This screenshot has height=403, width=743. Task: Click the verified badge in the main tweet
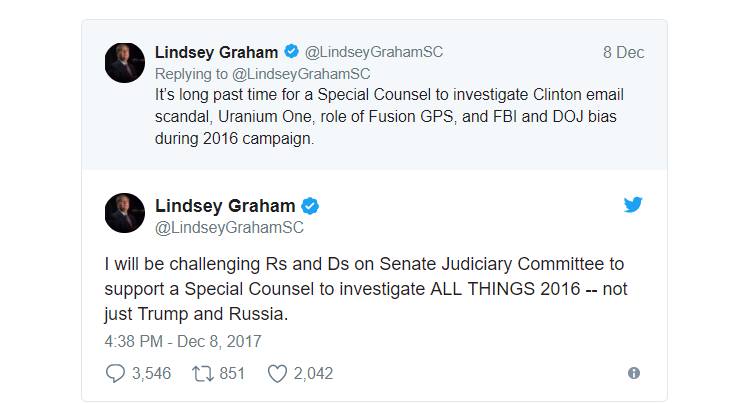tap(311, 206)
